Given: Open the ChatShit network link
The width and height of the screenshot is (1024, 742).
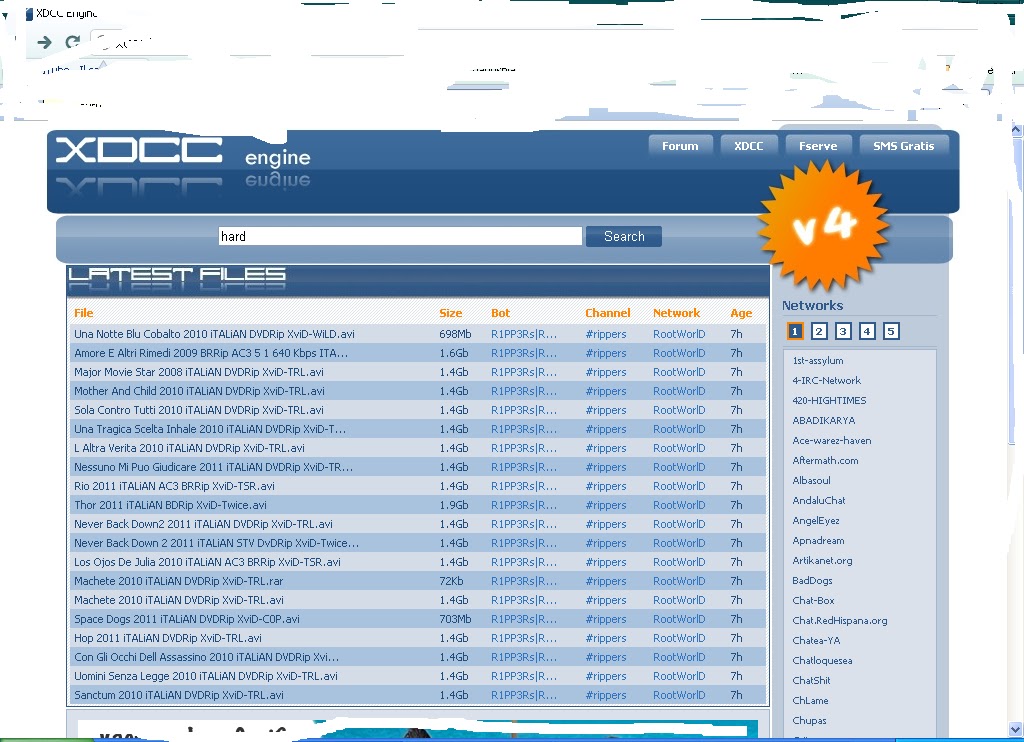Looking at the screenshot, I should click(812, 681).
